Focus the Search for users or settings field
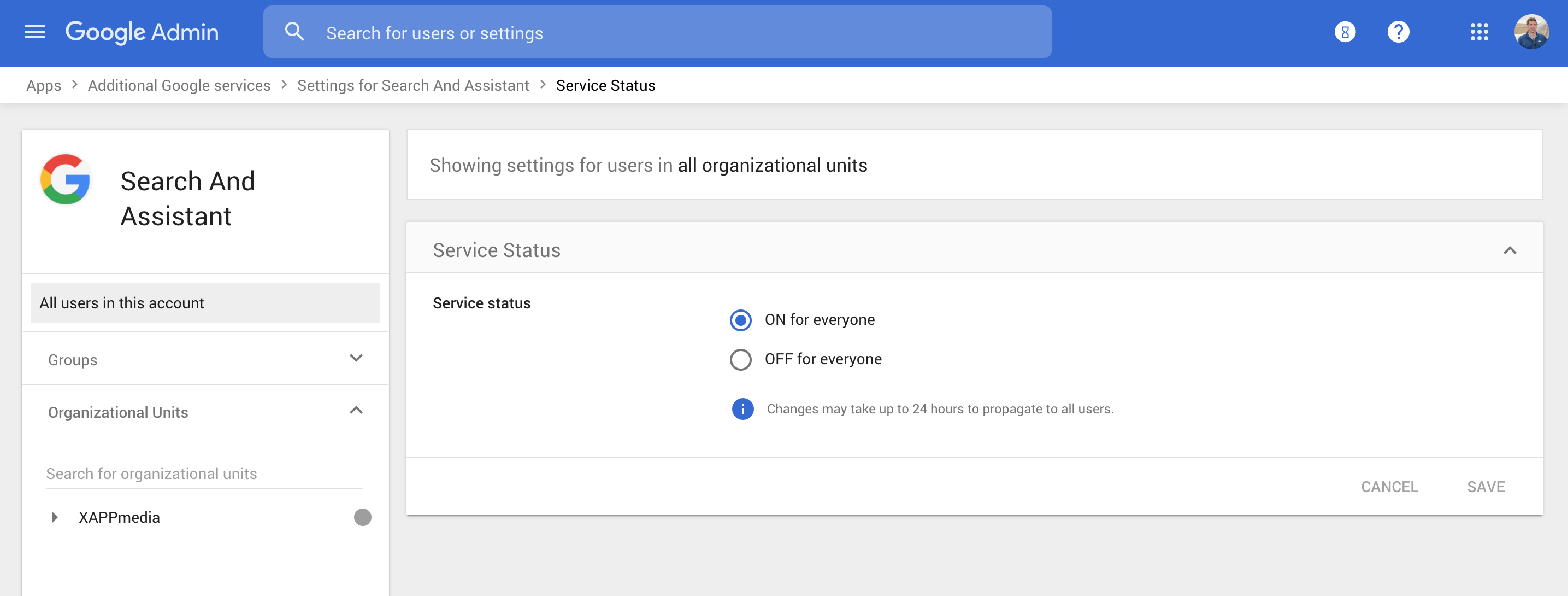1568x596 pixels. (x=657, y=32)
